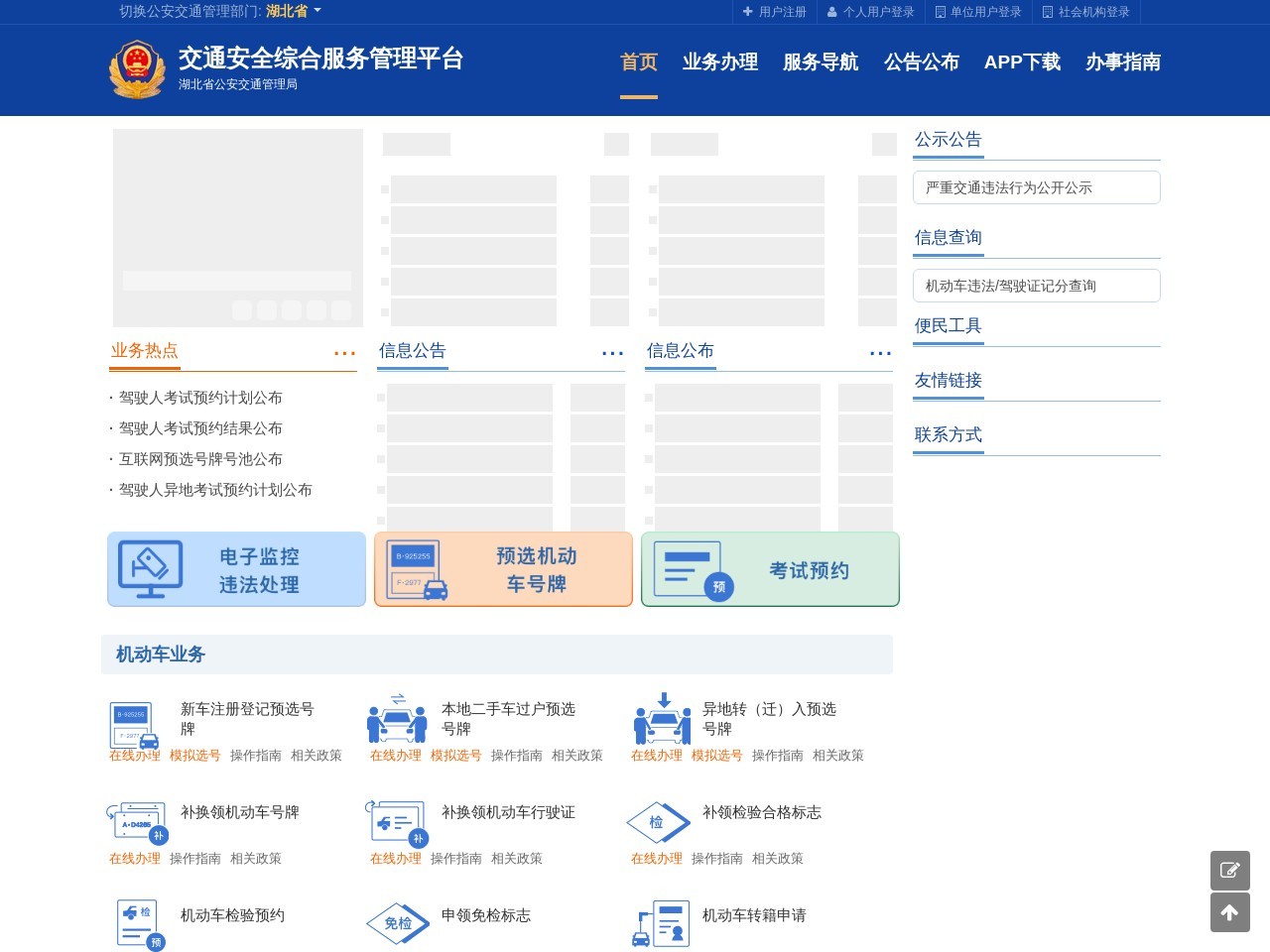Click the 补换领机动车行驶证 icon
The image size is (1270, 952).
[397, 824]
